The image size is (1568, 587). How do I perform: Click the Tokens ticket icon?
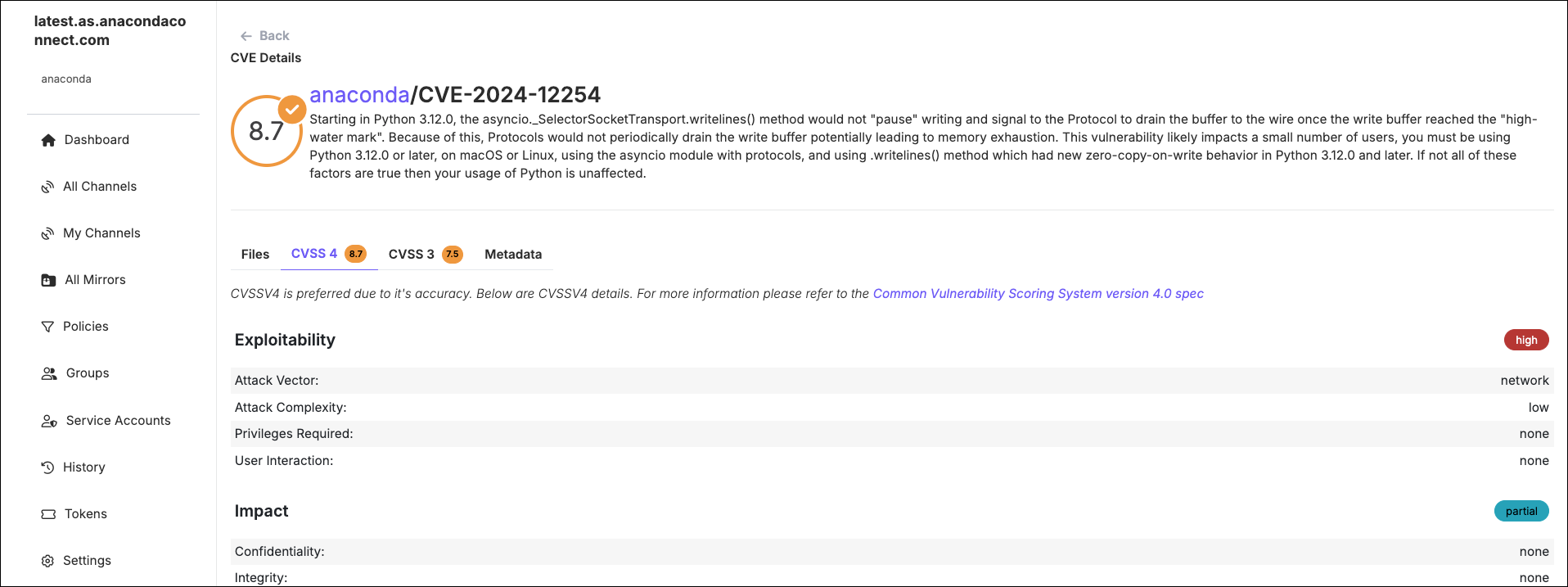coord(48,514)
